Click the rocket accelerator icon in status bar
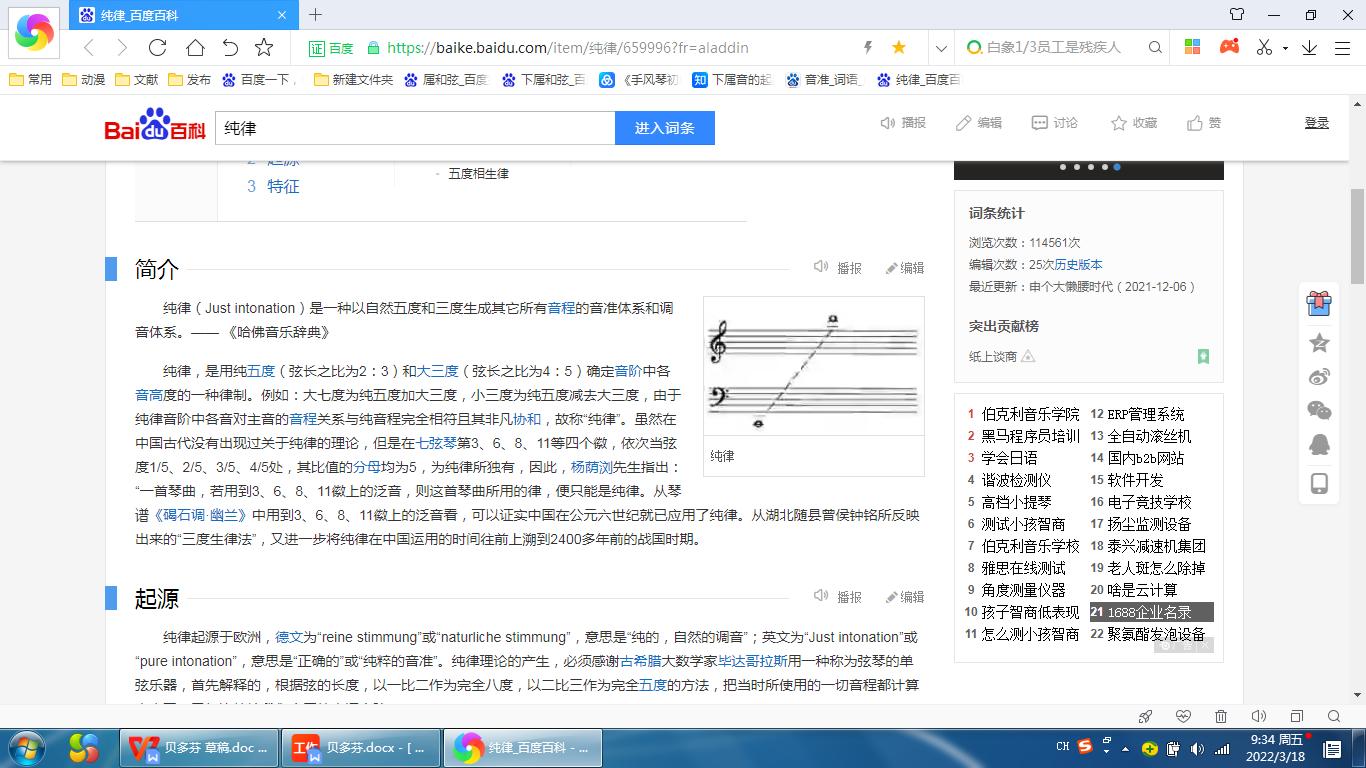The image size is (1366, 768). [x=1146, y=716]
